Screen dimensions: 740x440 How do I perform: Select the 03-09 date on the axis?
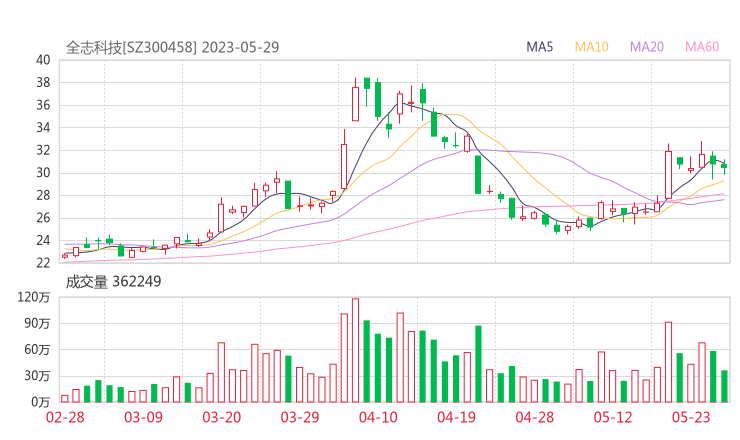click(x=144, y=418)
